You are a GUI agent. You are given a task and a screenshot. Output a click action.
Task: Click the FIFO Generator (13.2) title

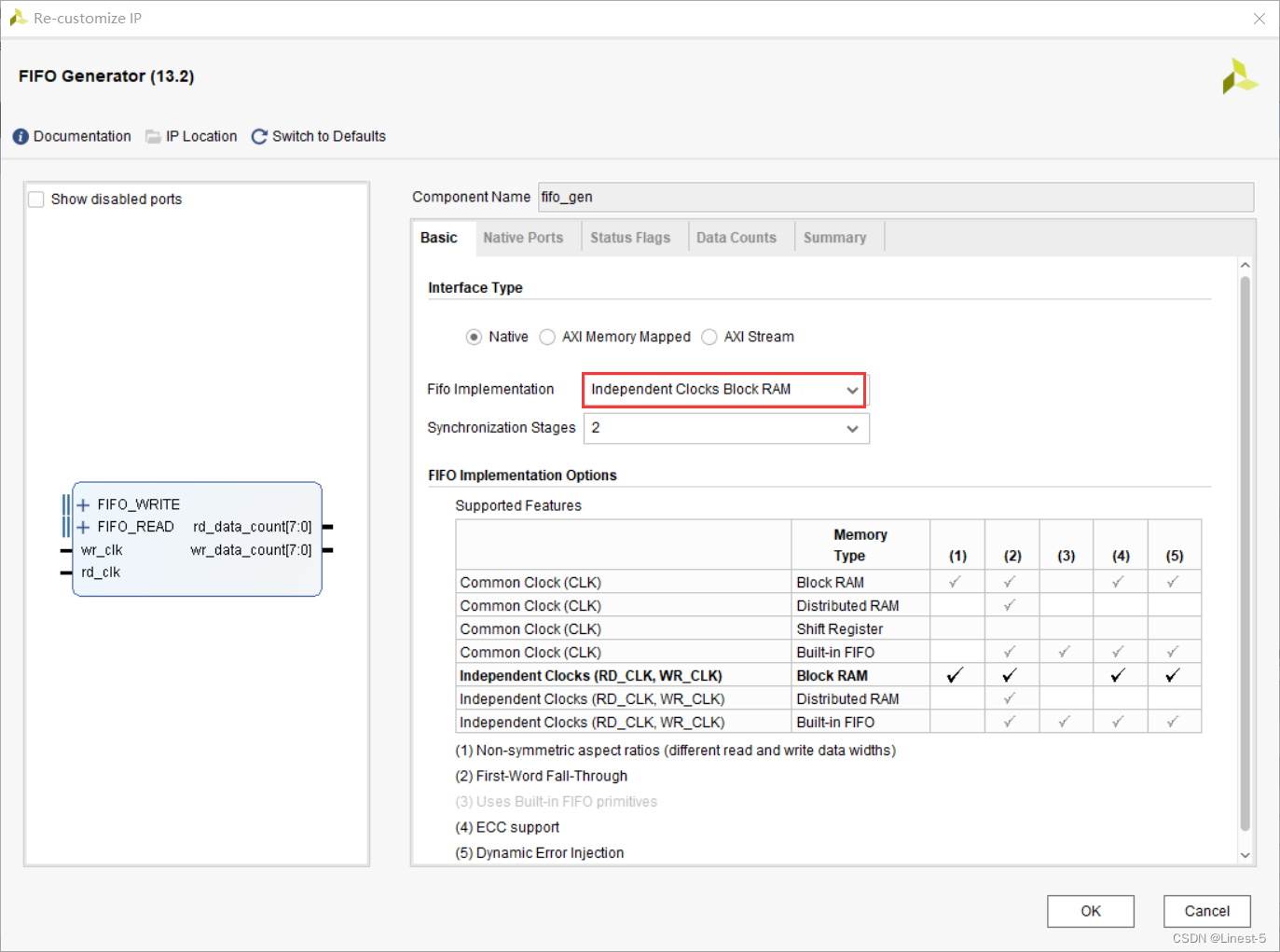(x=106, y=76)
